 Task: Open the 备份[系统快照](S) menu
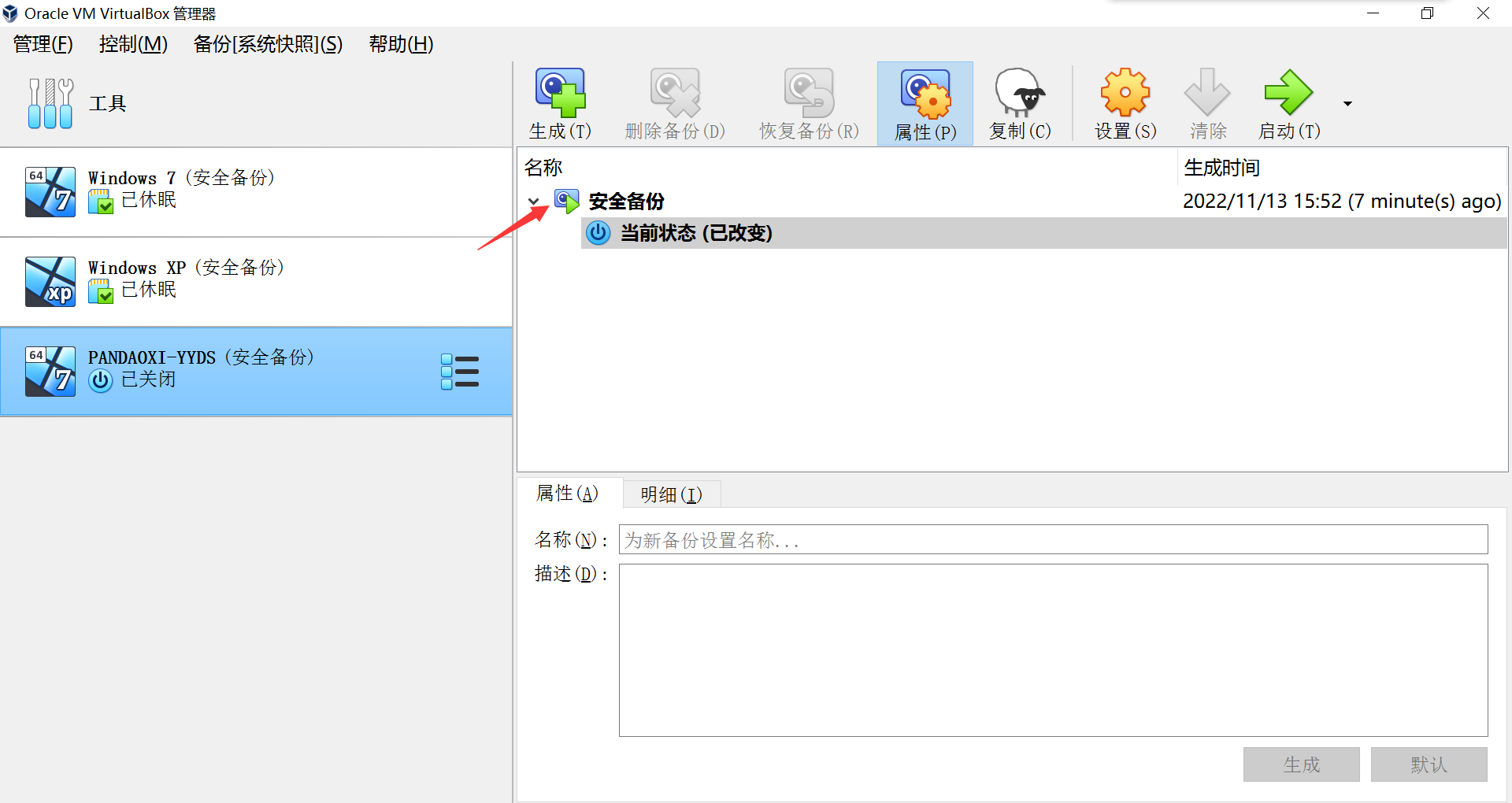point(269,44)
